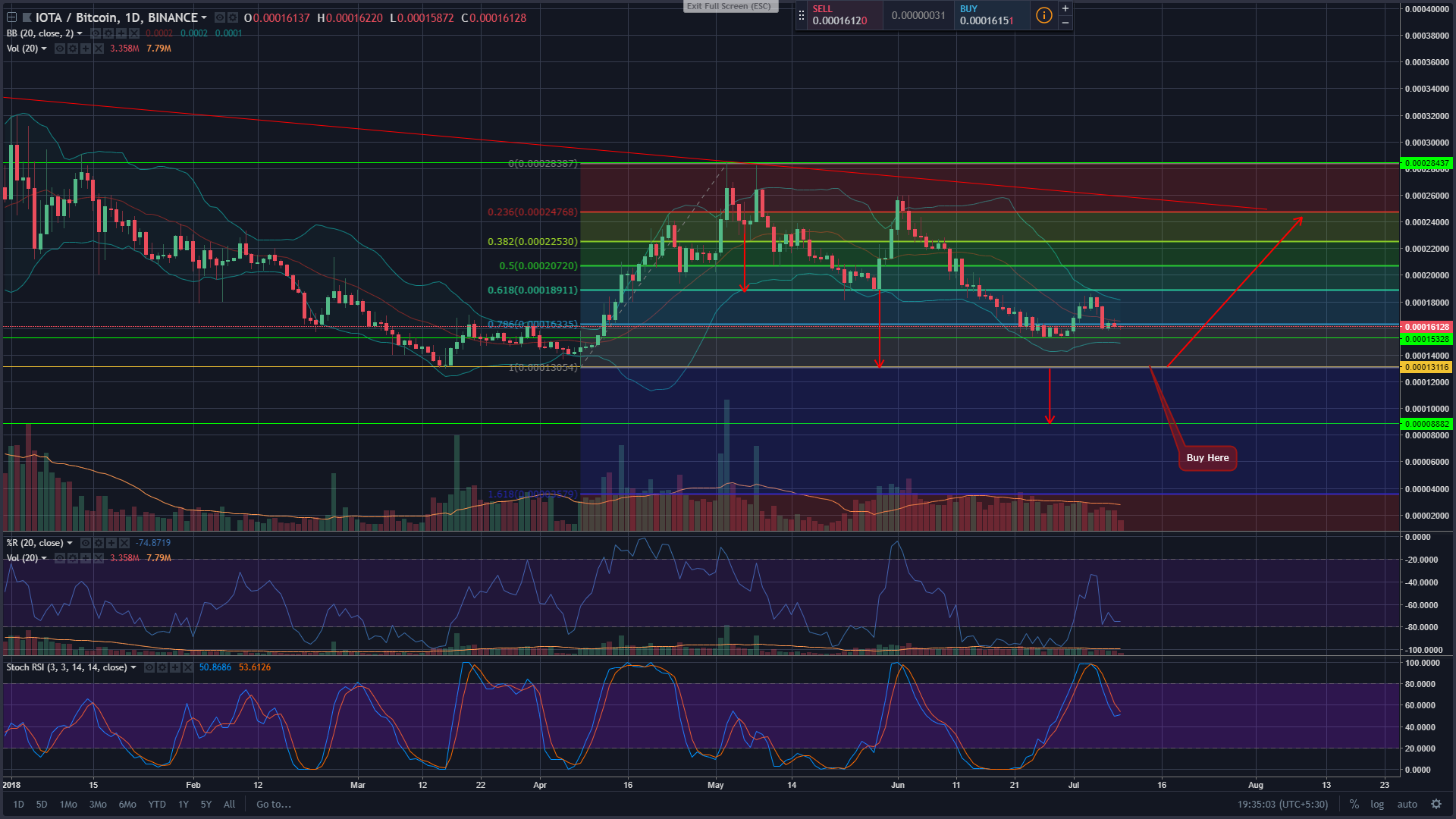
Task: Open the Go to... date picker
Action: tap(274, 805)
